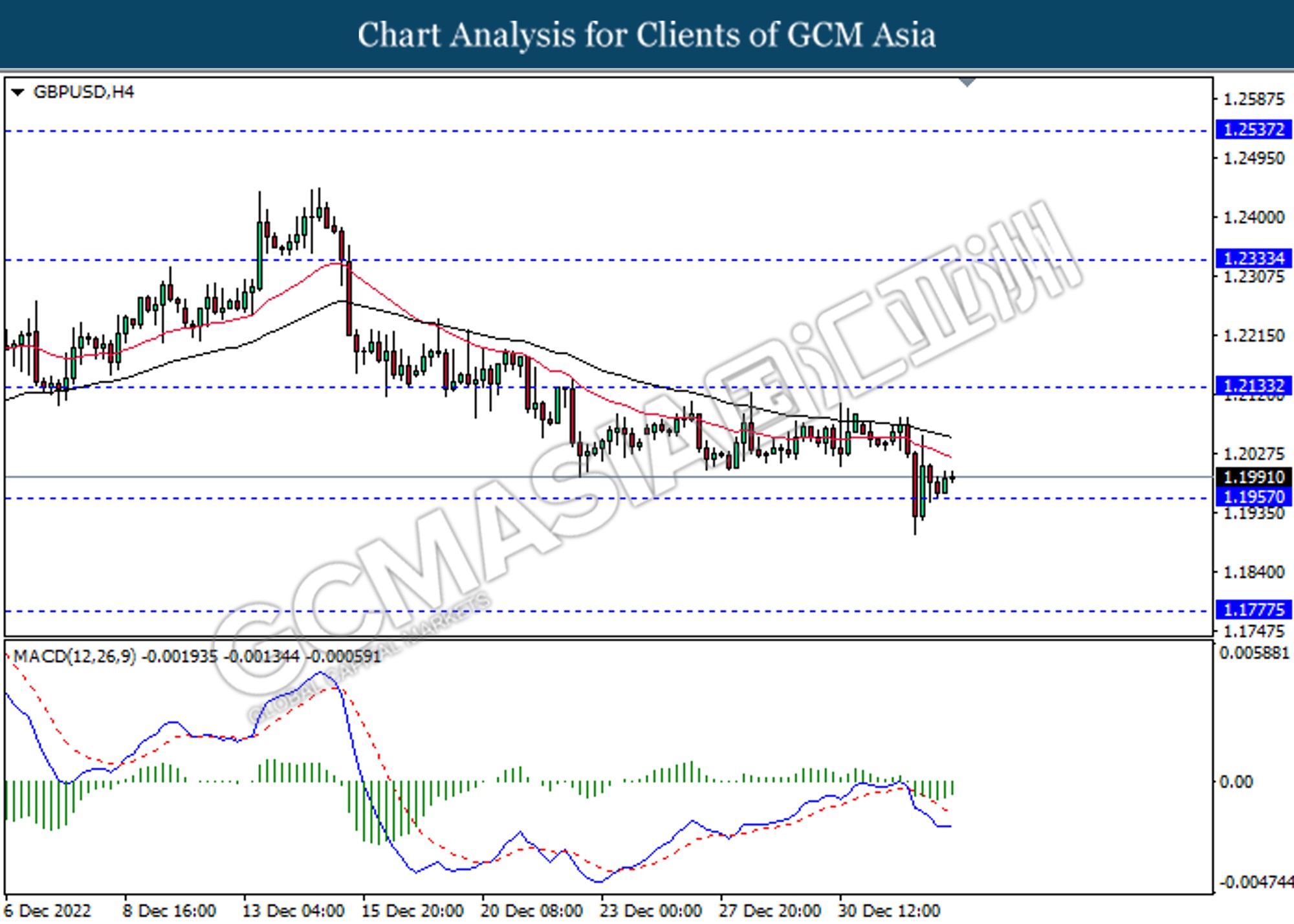Click the 15 Dec 20:00 time label
This screenshot has width=1294, height=924.
coord(413,911)
